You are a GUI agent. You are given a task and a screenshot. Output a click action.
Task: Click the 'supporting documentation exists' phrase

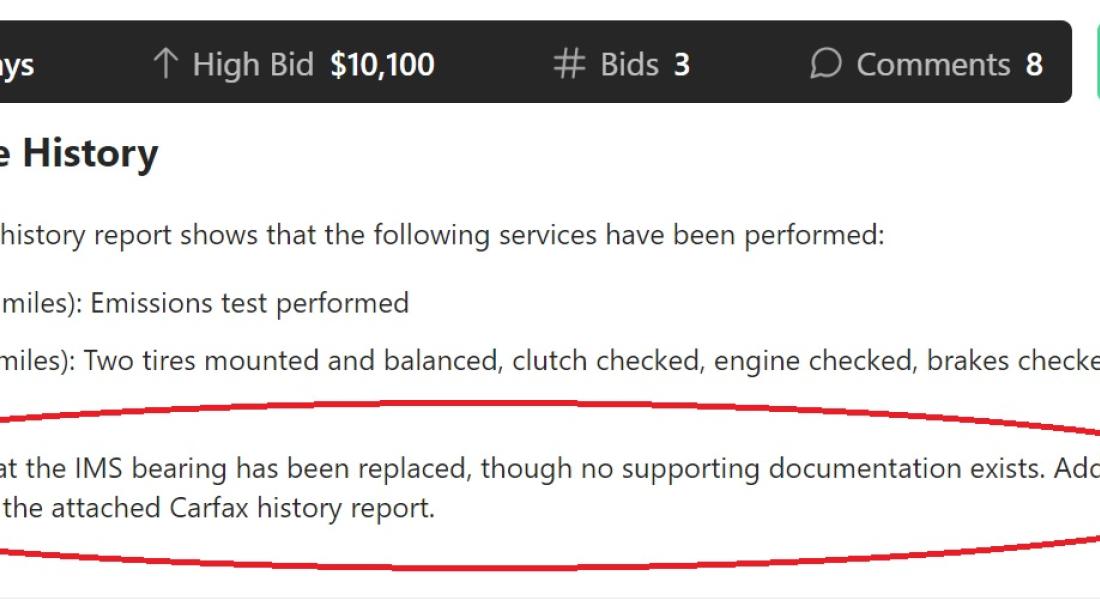coord(833,469)
